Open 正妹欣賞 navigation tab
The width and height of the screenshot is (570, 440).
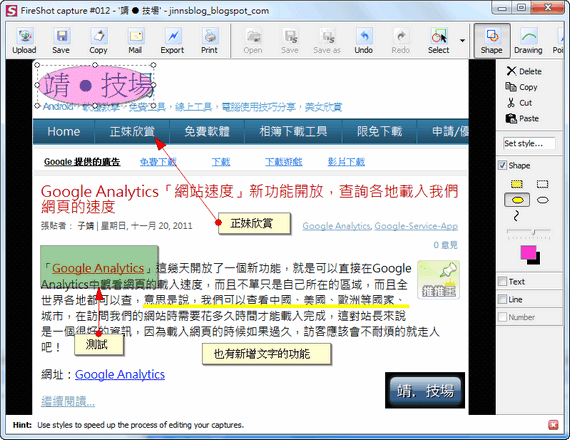click(x=132, y=131)
